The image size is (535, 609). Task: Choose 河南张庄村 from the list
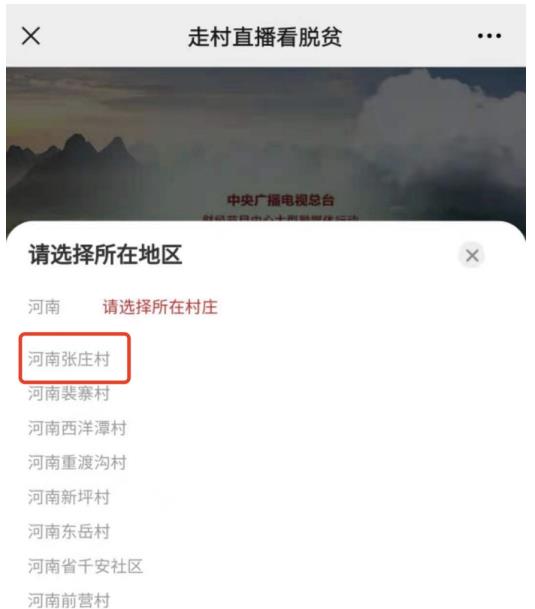click(x=69, y=359)
